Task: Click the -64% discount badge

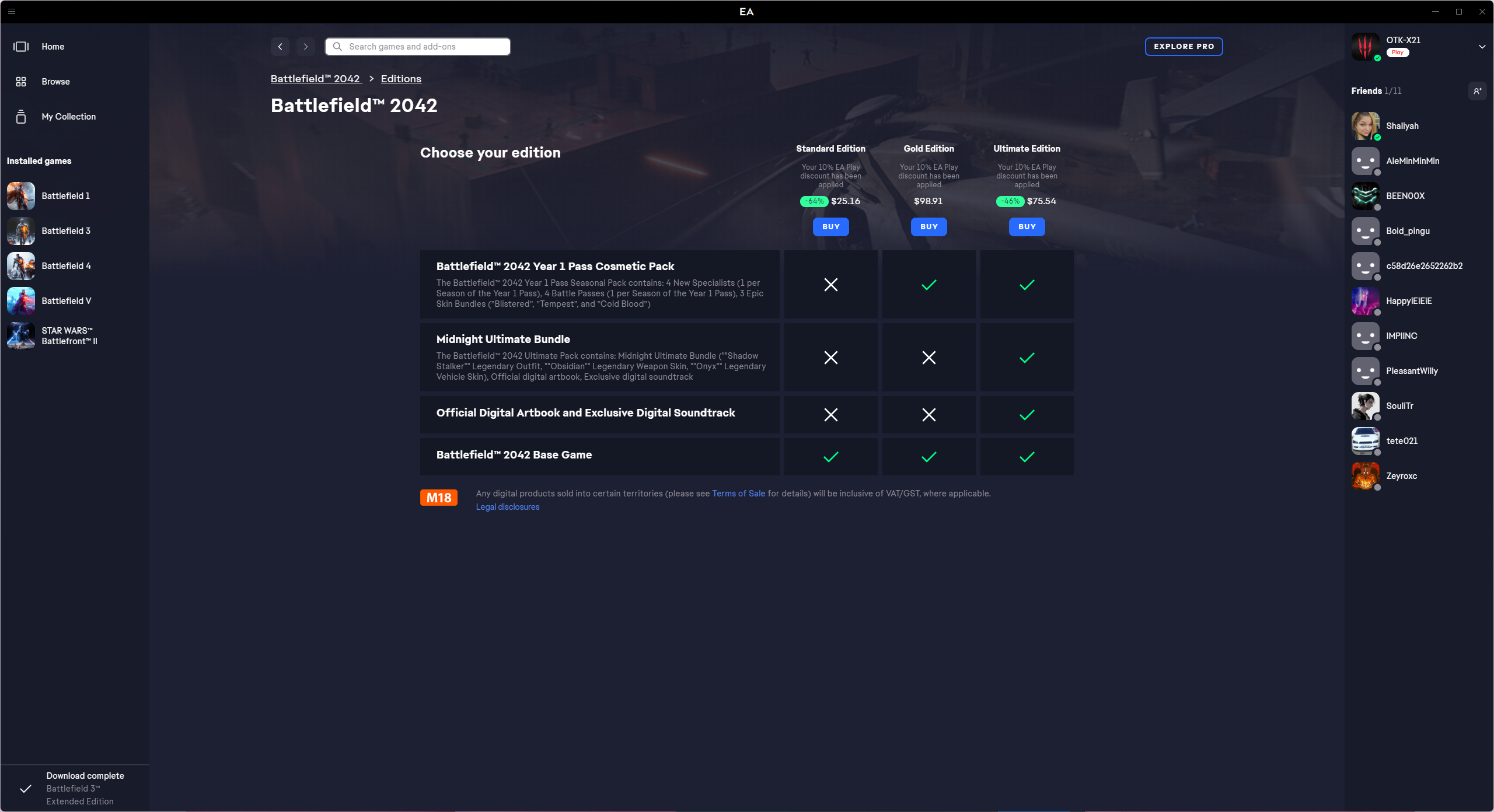Action: tap(814, 201)
